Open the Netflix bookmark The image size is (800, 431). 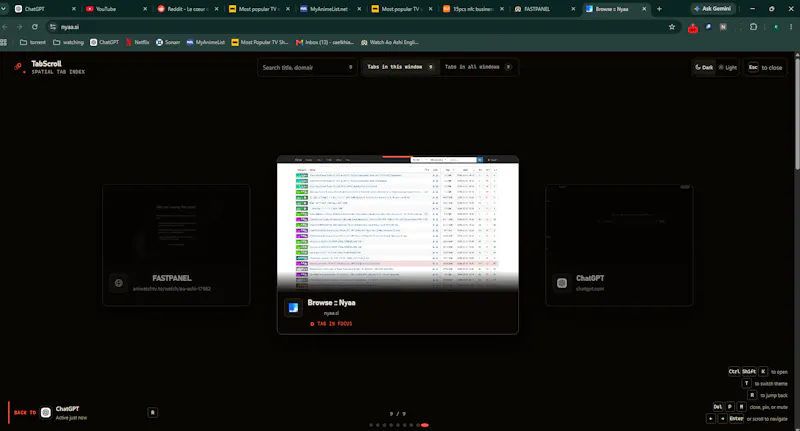138,42
